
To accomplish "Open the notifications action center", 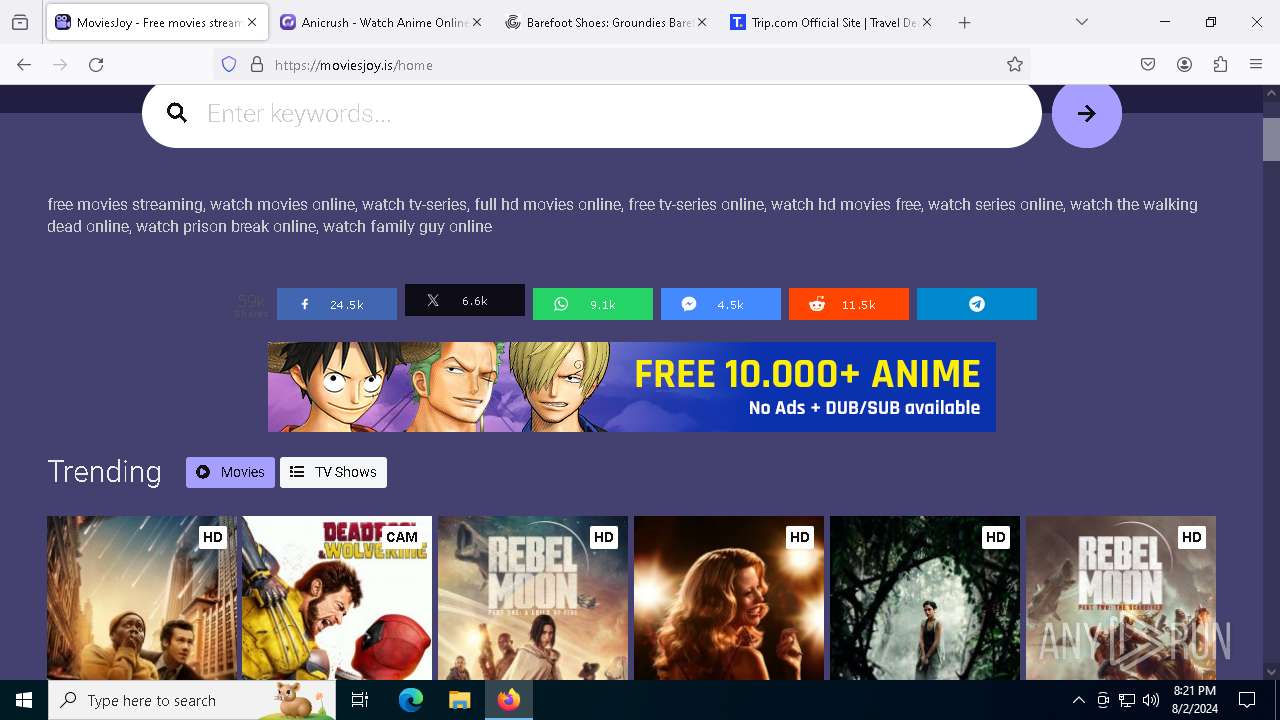I will (x=1247, y=700).
